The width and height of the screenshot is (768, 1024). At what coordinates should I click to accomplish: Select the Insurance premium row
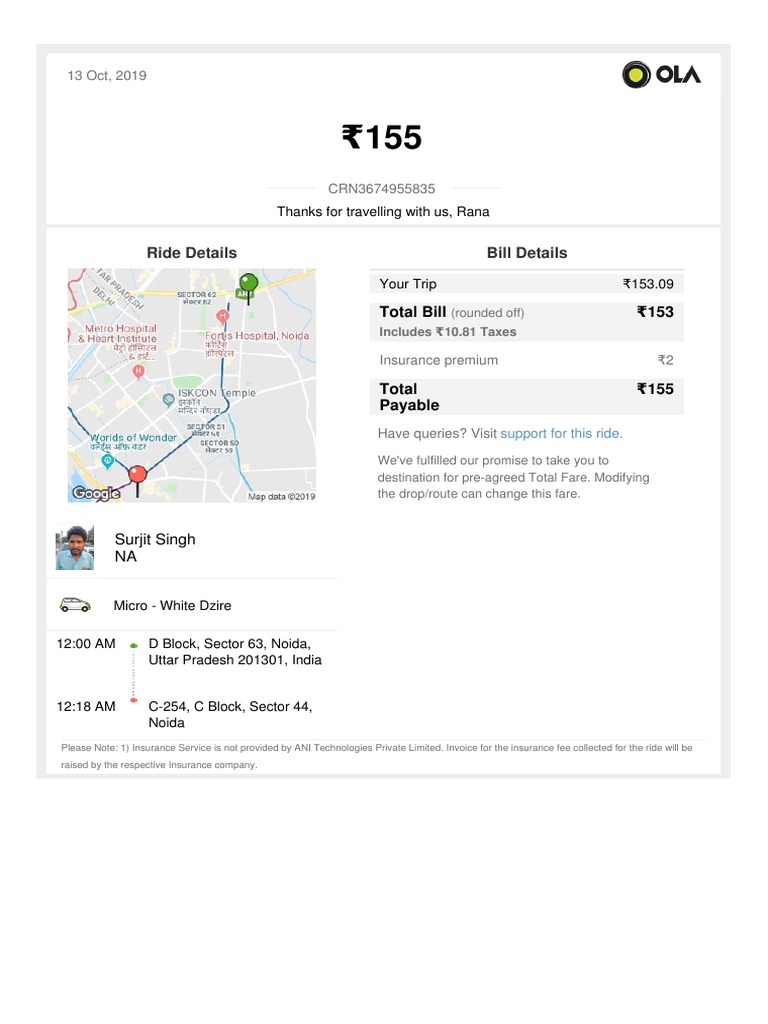(x=526, y=360)
